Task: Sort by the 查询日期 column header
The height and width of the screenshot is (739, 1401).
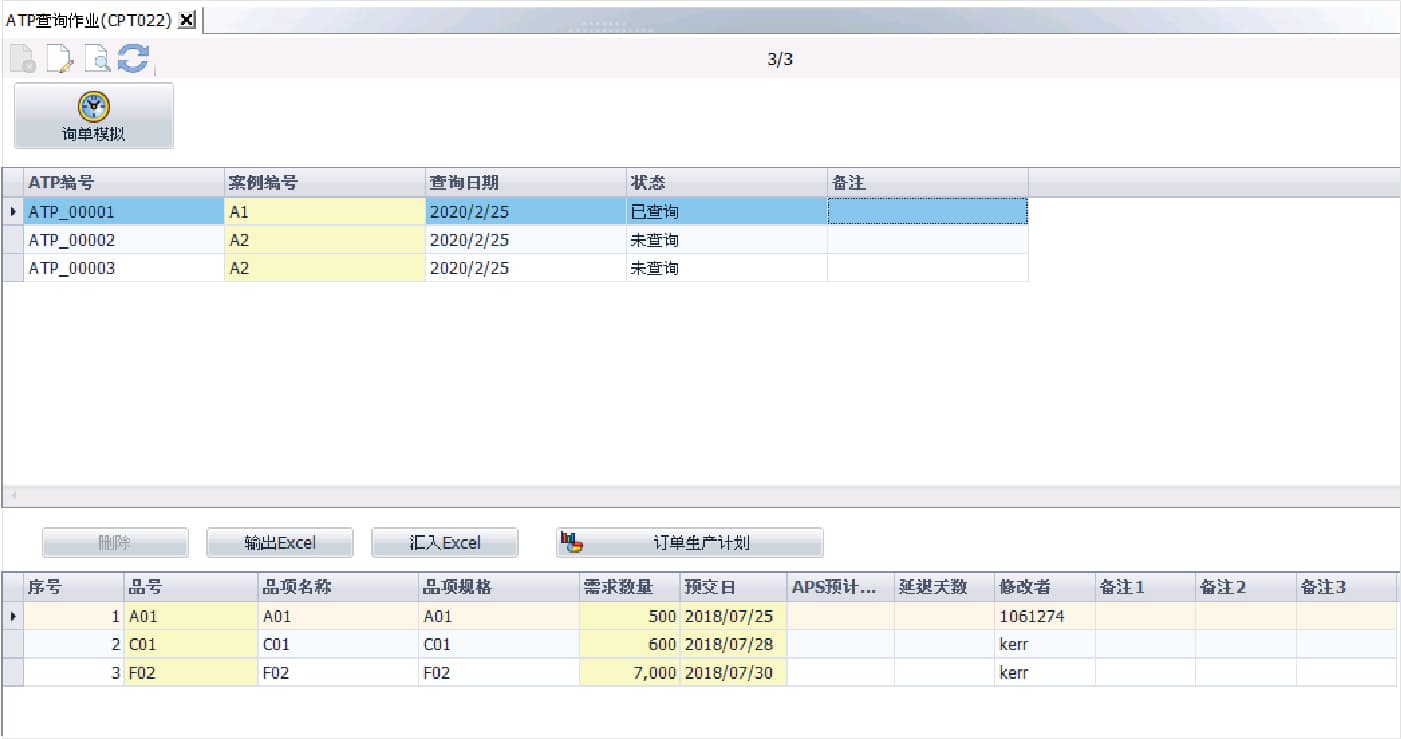Action: tap(525, 183)
